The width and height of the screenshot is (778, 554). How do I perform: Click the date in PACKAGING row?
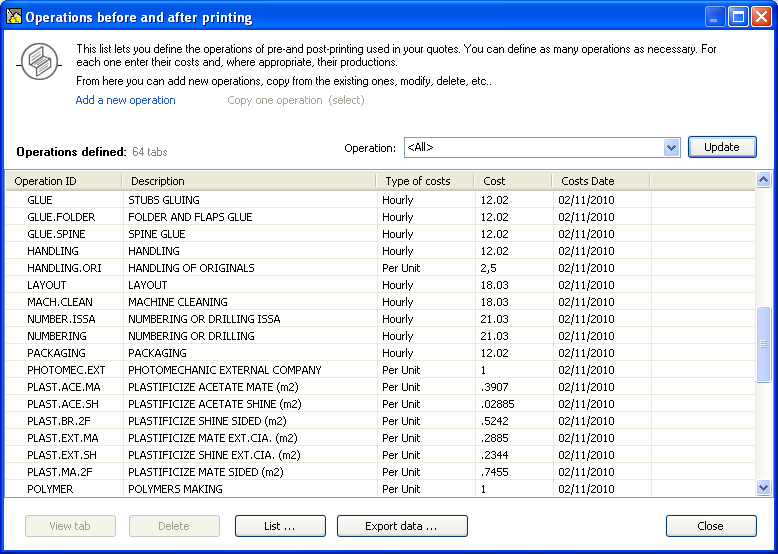586,353
